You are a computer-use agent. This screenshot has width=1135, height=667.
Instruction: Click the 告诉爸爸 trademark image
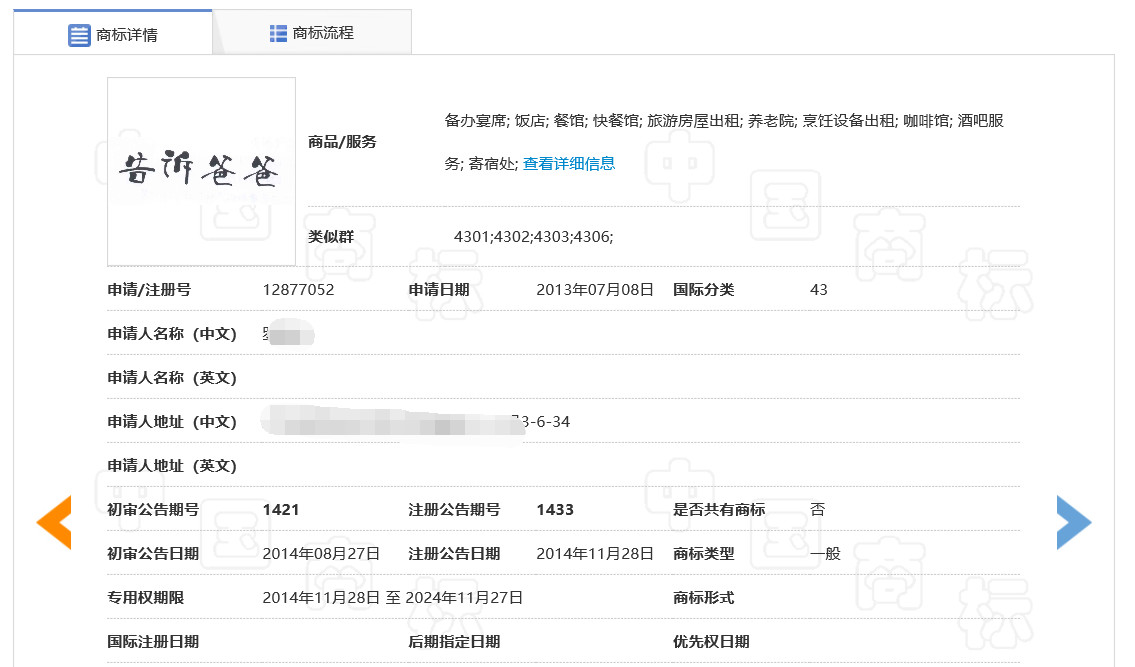(x=201, y=172)
